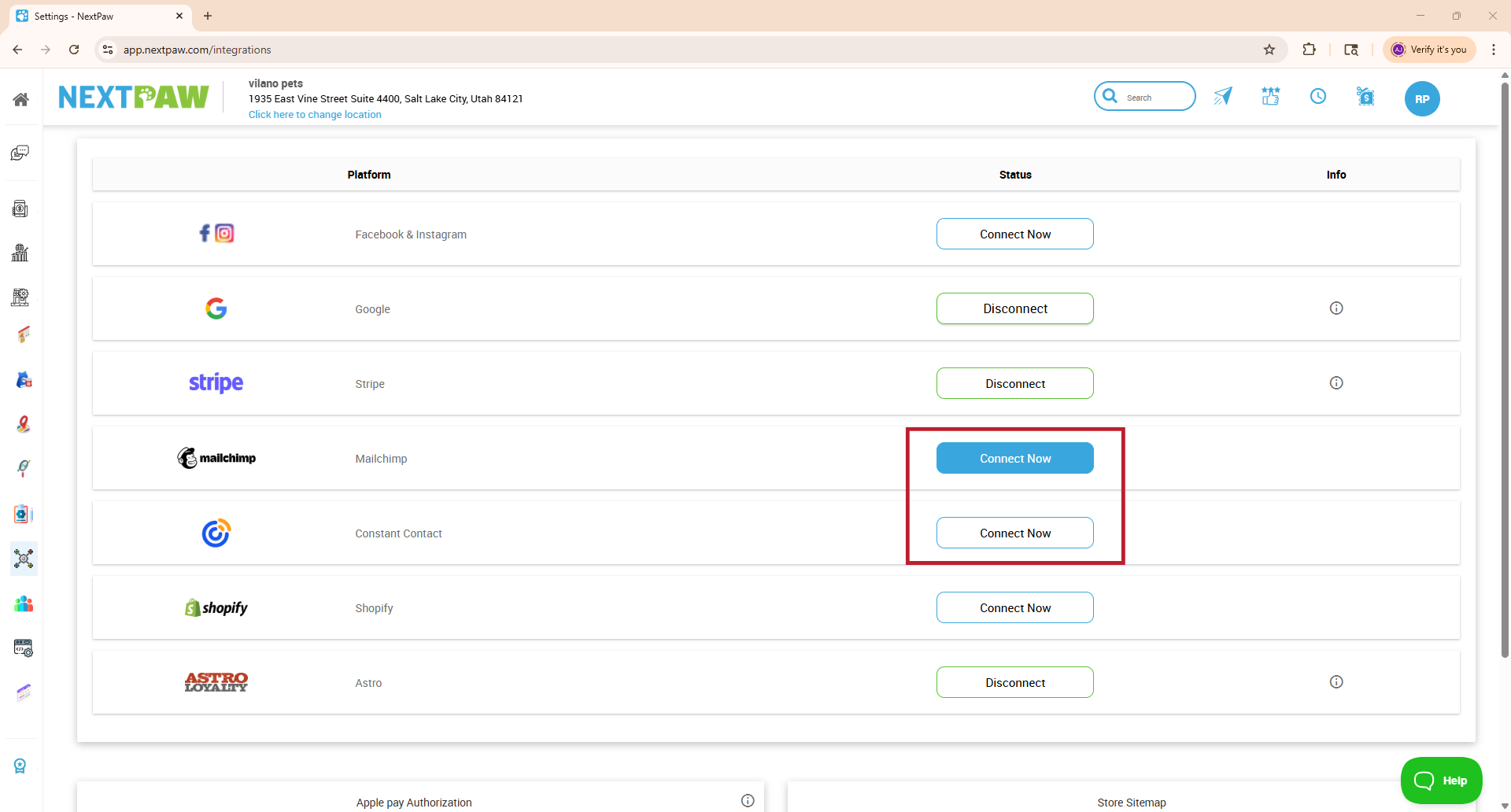Click the NEXTPAW logo
1511x812 pixels.
point(134,97)
